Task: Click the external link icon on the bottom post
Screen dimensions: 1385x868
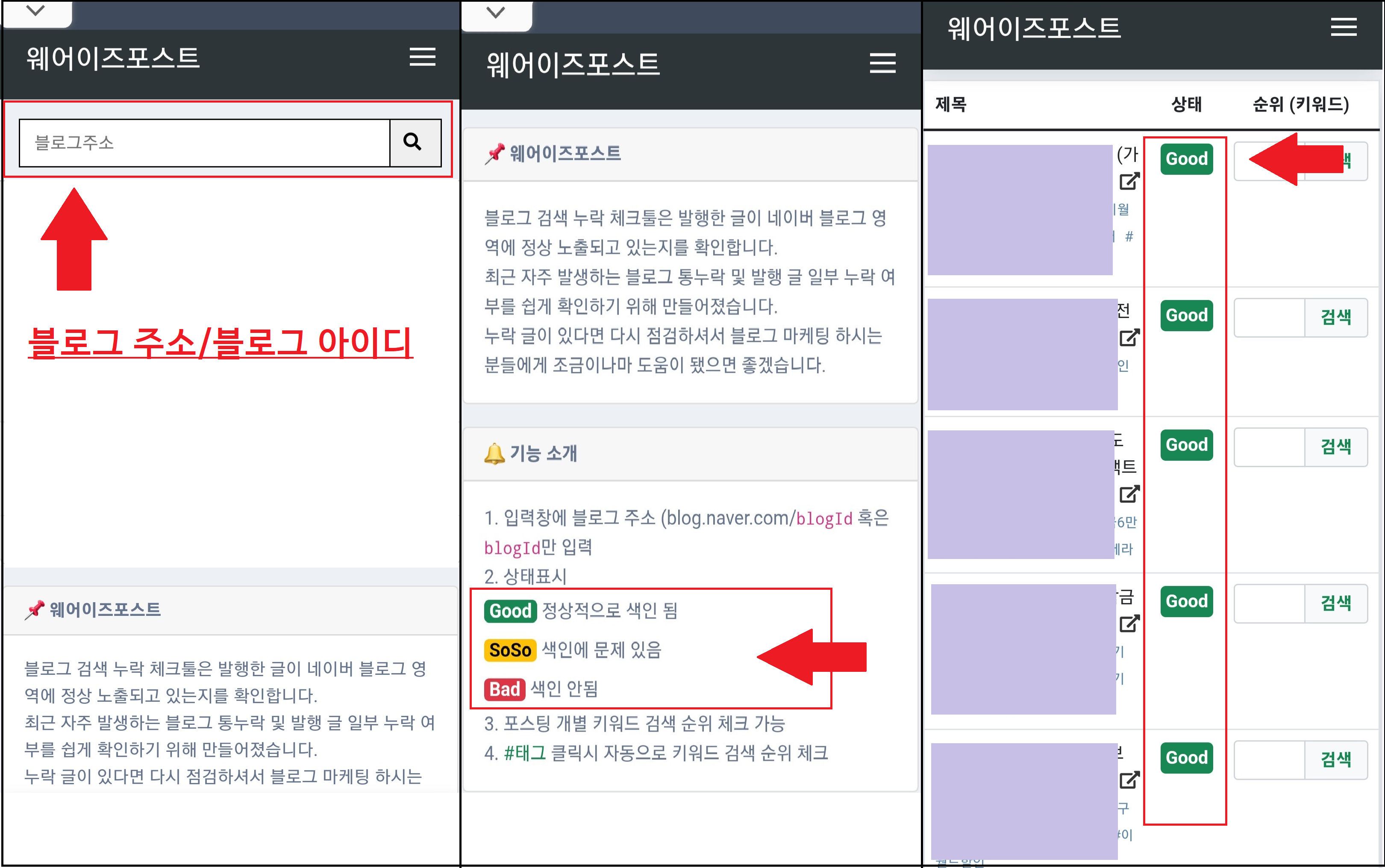Action: click(x=1129, y=781)
